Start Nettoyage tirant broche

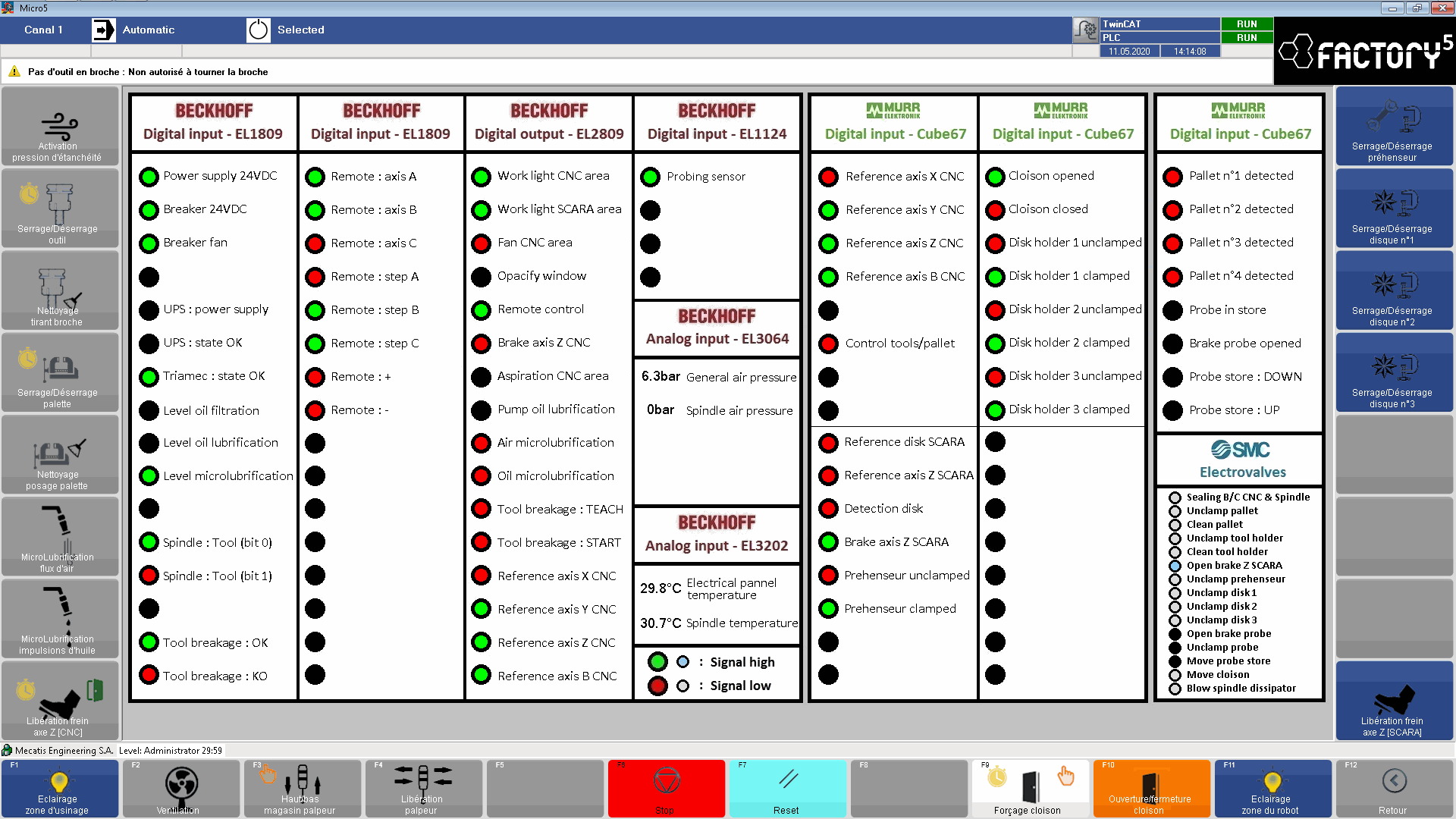(x=59, y=290)
